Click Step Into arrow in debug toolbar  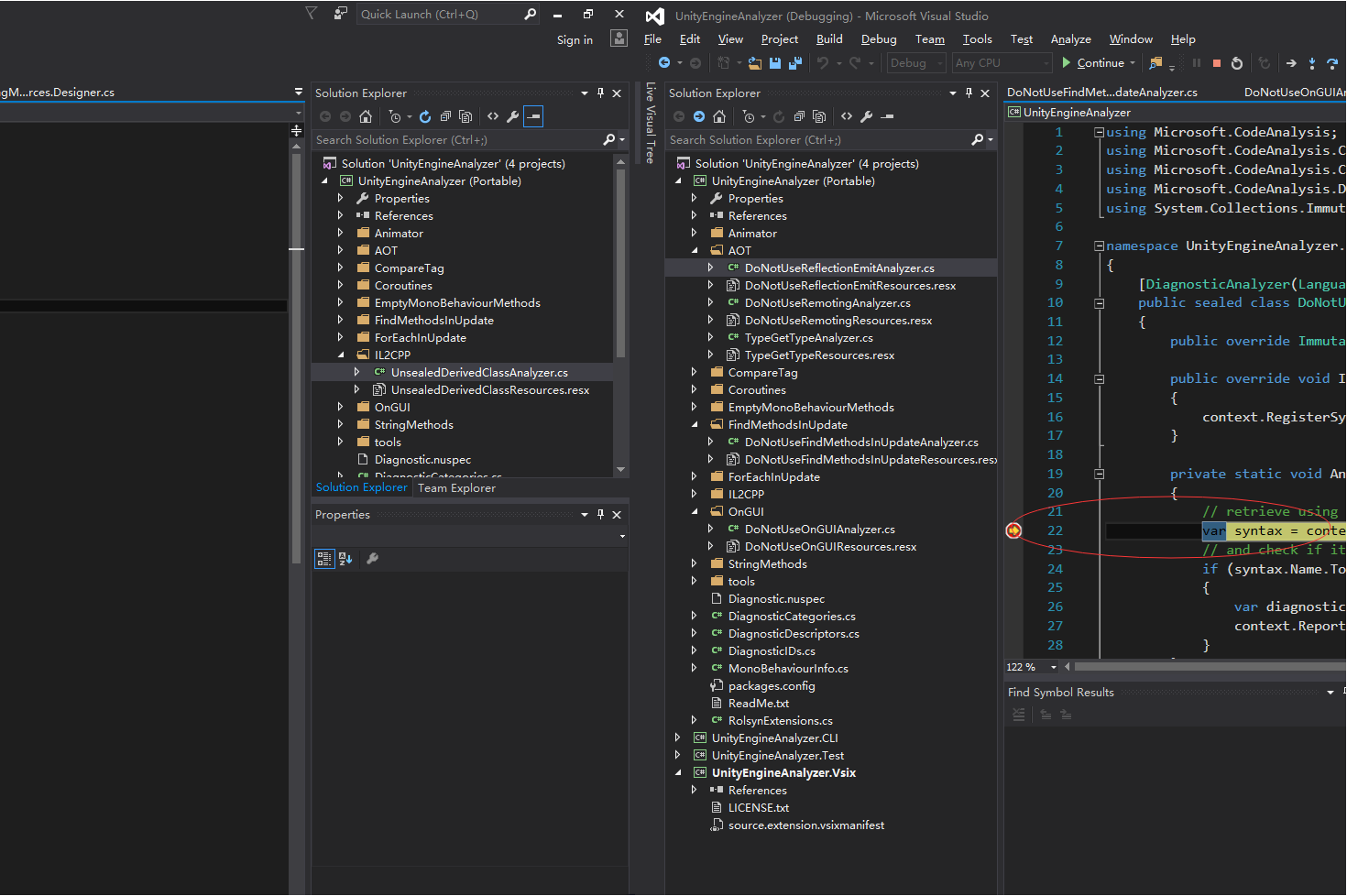[x=1312, y=63]
